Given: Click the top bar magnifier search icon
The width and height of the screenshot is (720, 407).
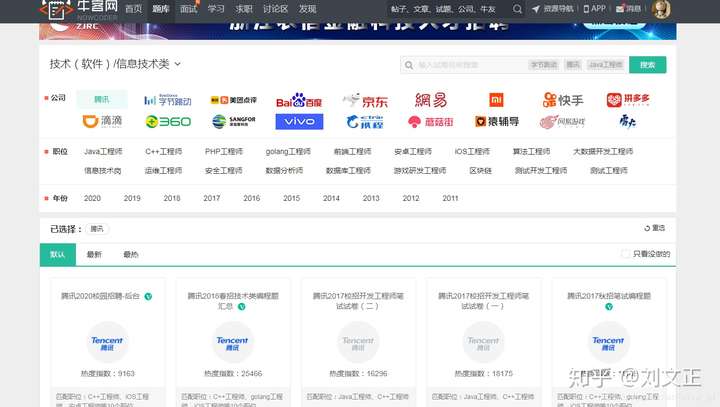Looking at the screenshot, I should click(517, 9).
